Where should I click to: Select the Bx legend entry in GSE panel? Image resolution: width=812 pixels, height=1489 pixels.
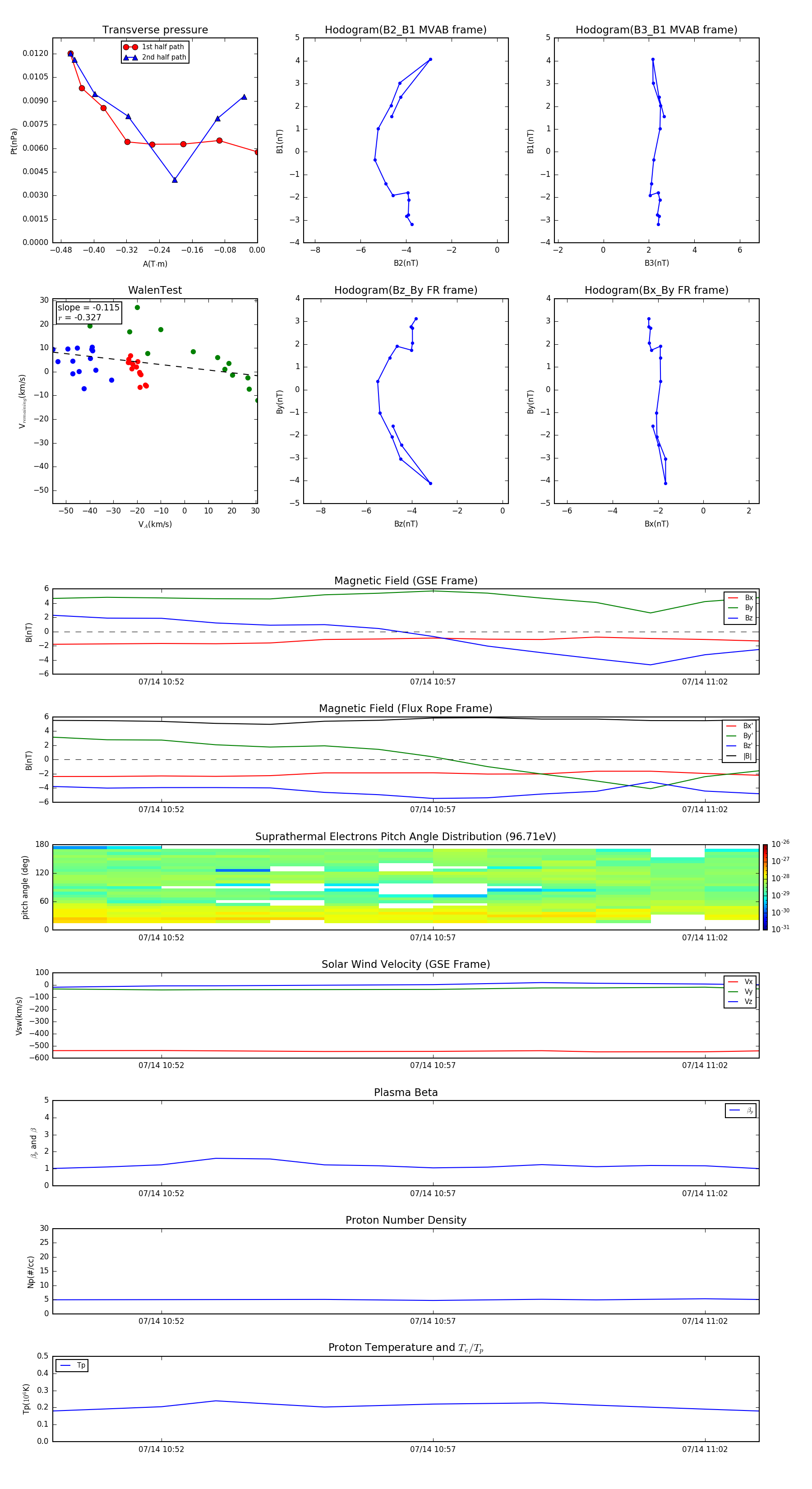740,598
